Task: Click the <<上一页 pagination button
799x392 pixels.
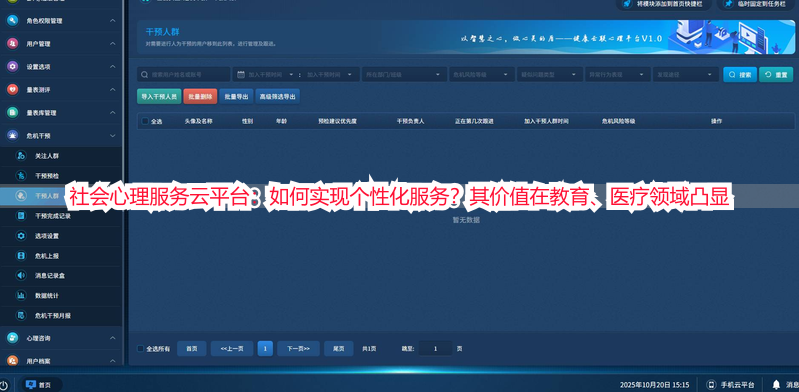Action: point(232,349)
